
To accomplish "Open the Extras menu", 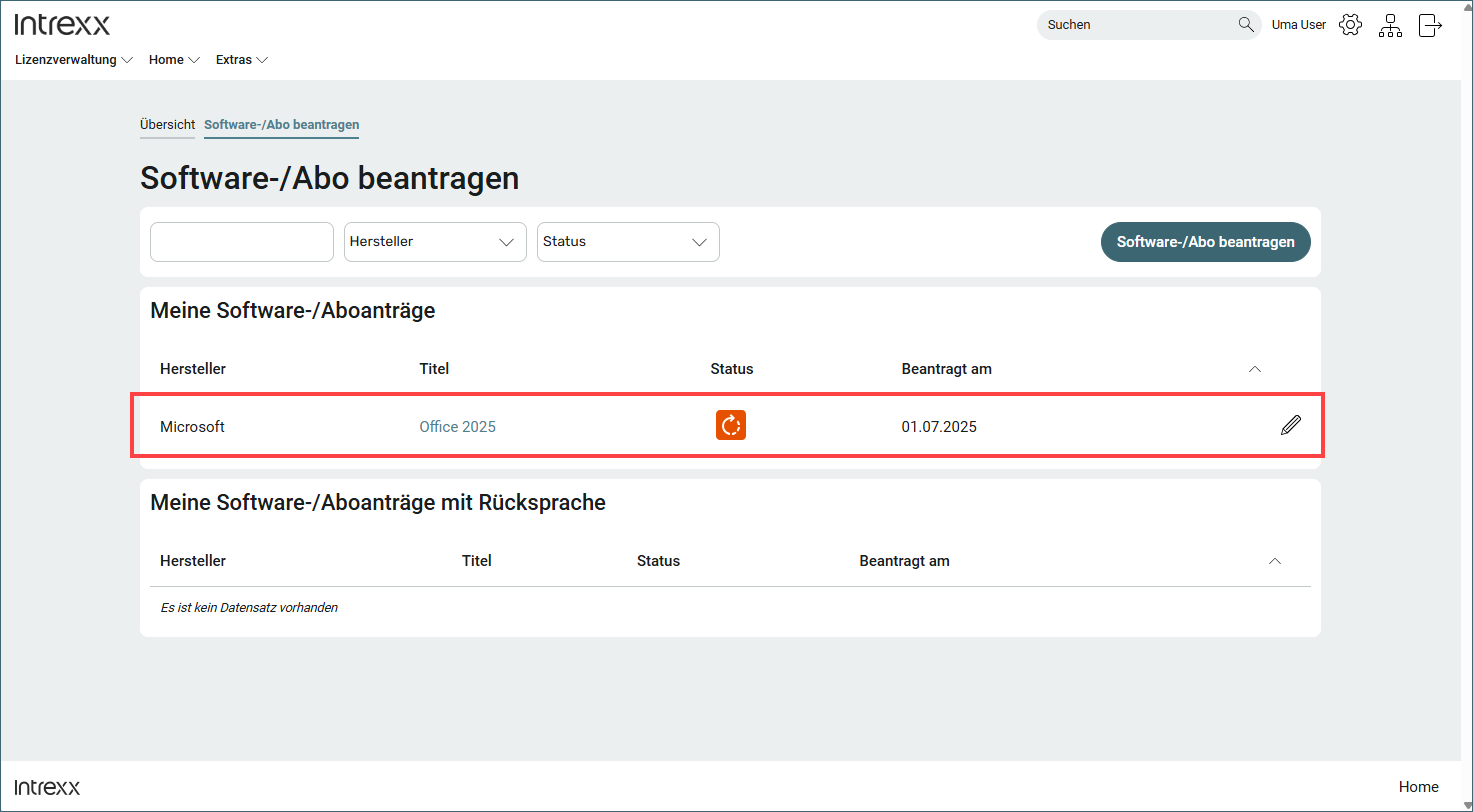I will [x=242, y=60].
